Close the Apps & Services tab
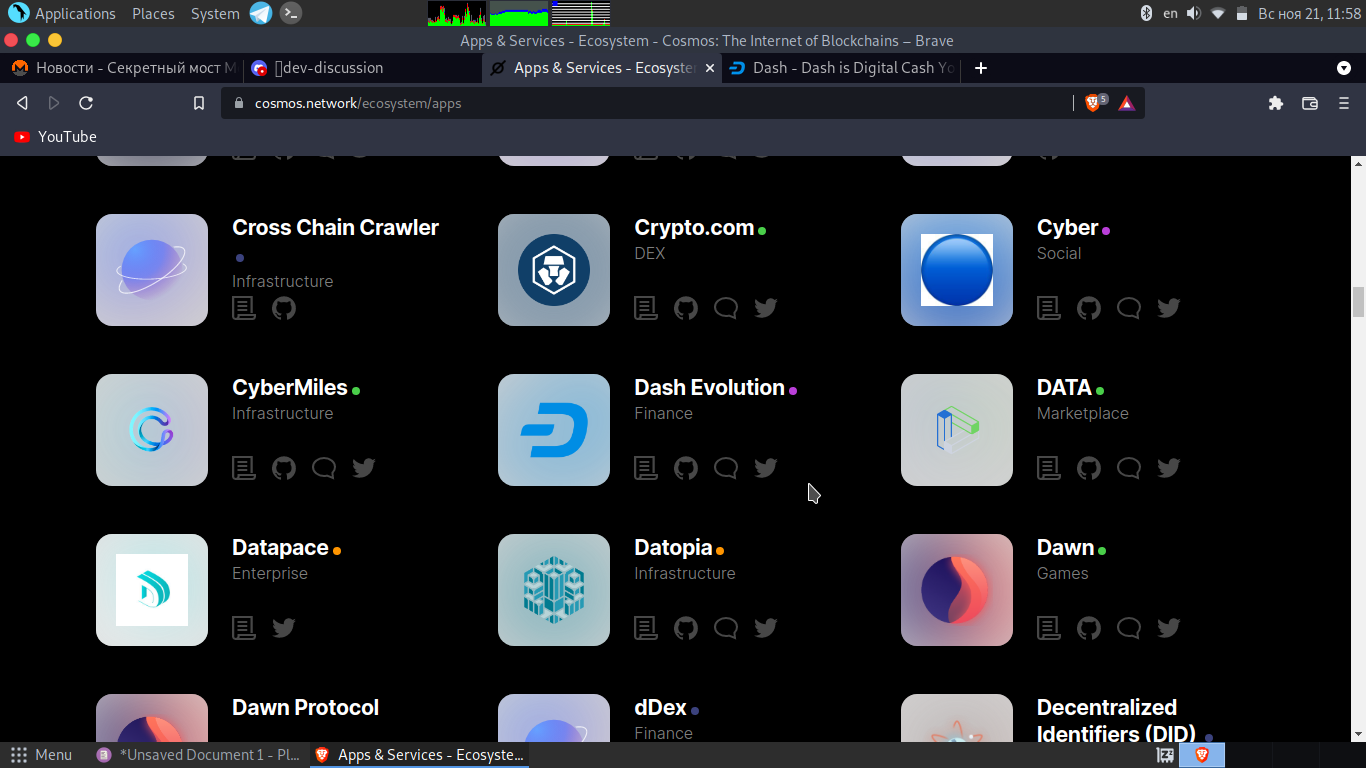 pyautogui.click(x=710, y=68)
